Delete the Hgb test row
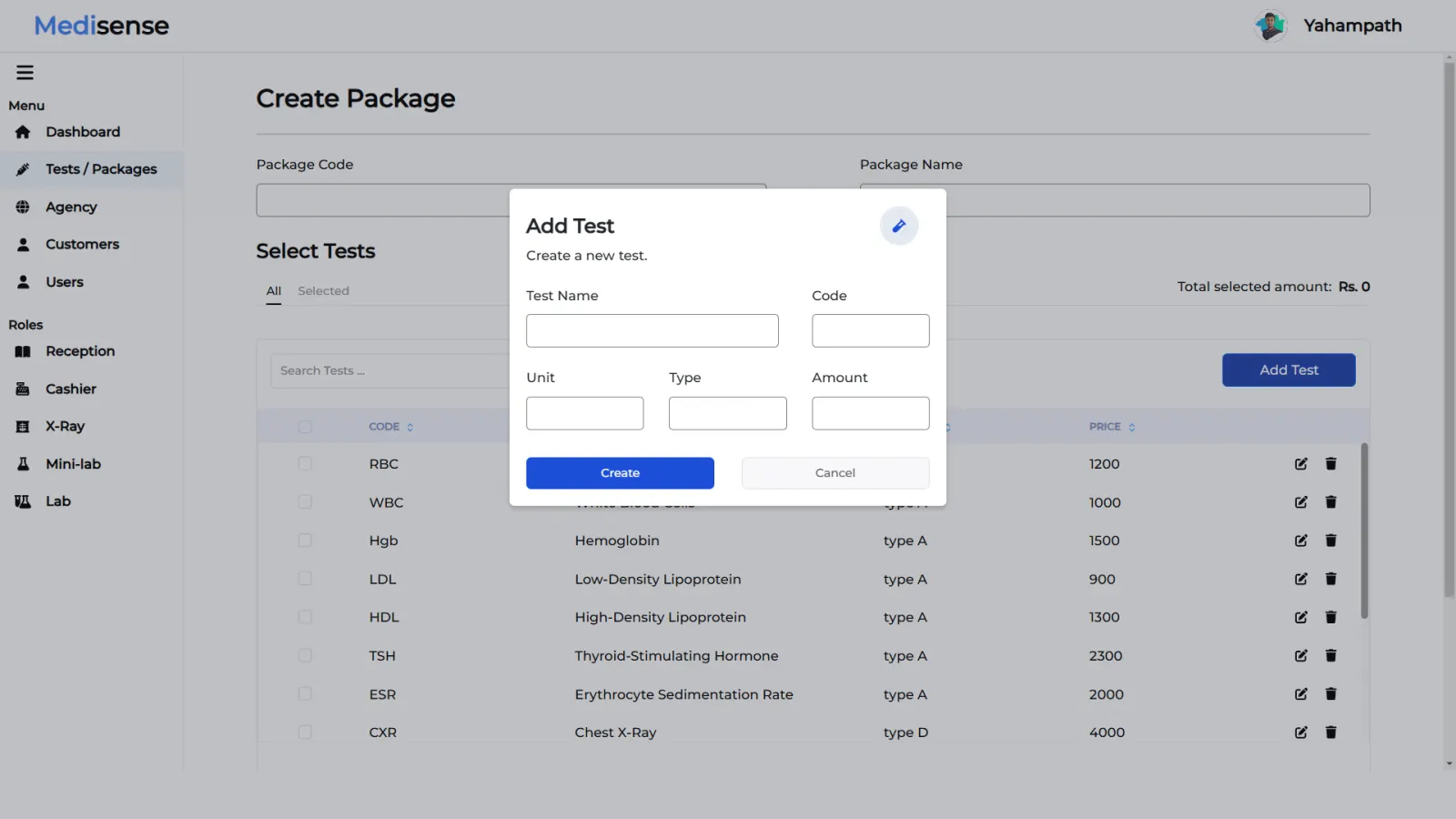 [1330, 541]
